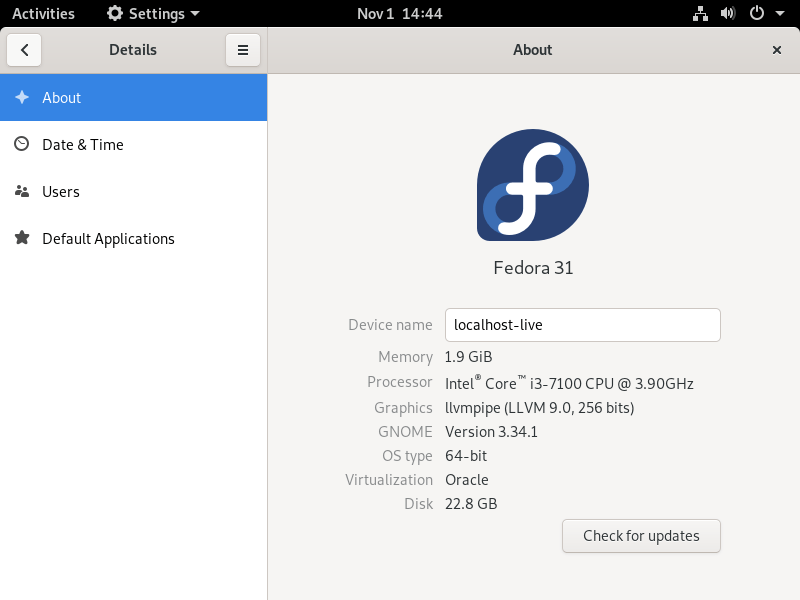The height and width of the screenshot is (600, 800).
Task: Click the Default Applications star icon
Action: click(x=22, y=238)
